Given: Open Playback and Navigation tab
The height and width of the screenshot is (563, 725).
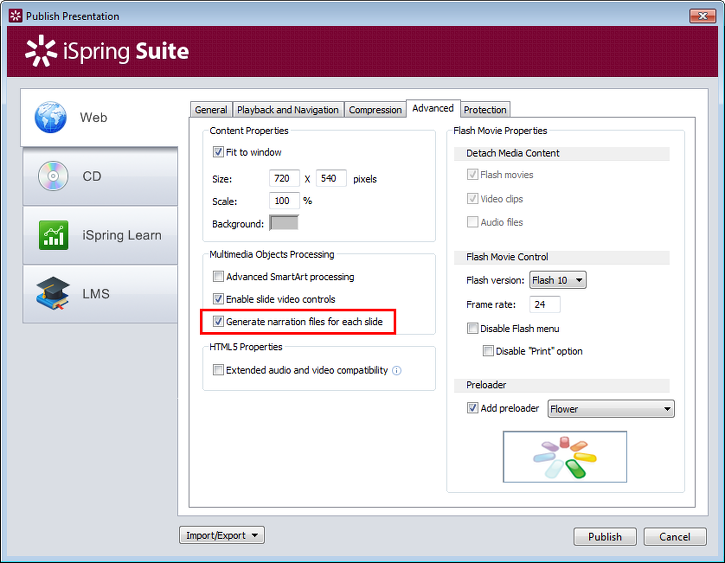Looking at the screenshot, I should (288, 110).
